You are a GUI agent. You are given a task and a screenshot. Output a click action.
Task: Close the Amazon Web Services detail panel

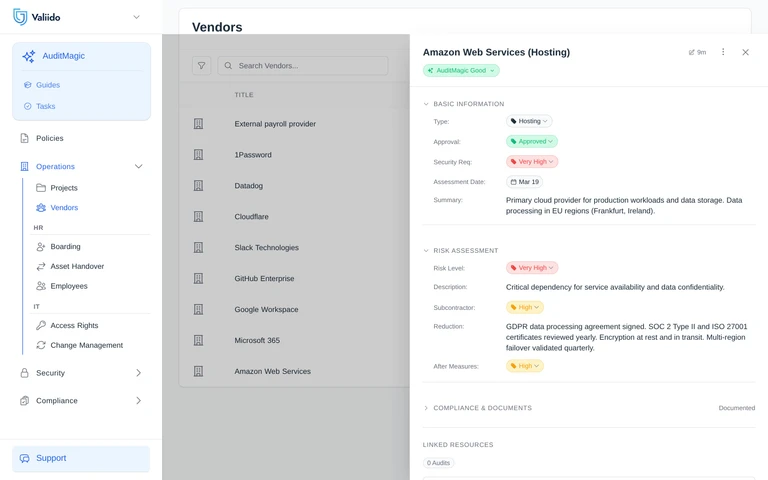click(x=745, y=52)
